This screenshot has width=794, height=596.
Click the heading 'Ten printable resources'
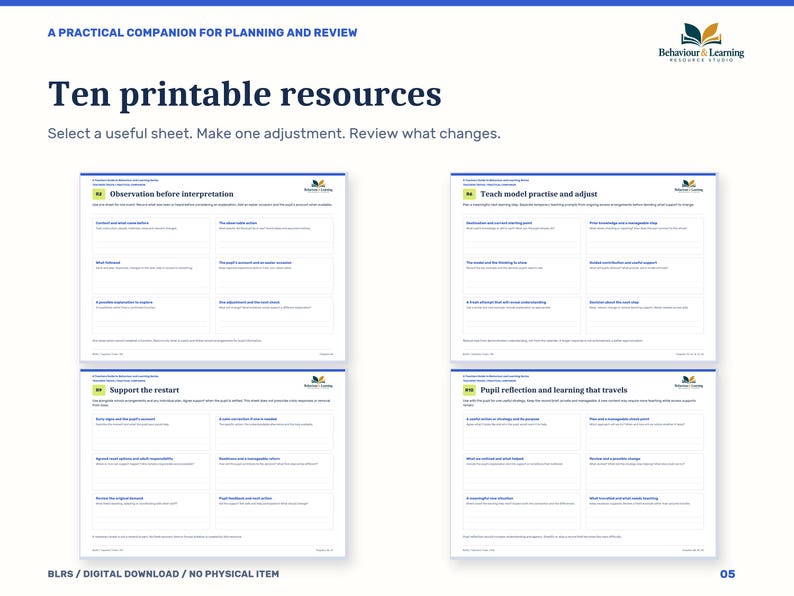point(245,94)
